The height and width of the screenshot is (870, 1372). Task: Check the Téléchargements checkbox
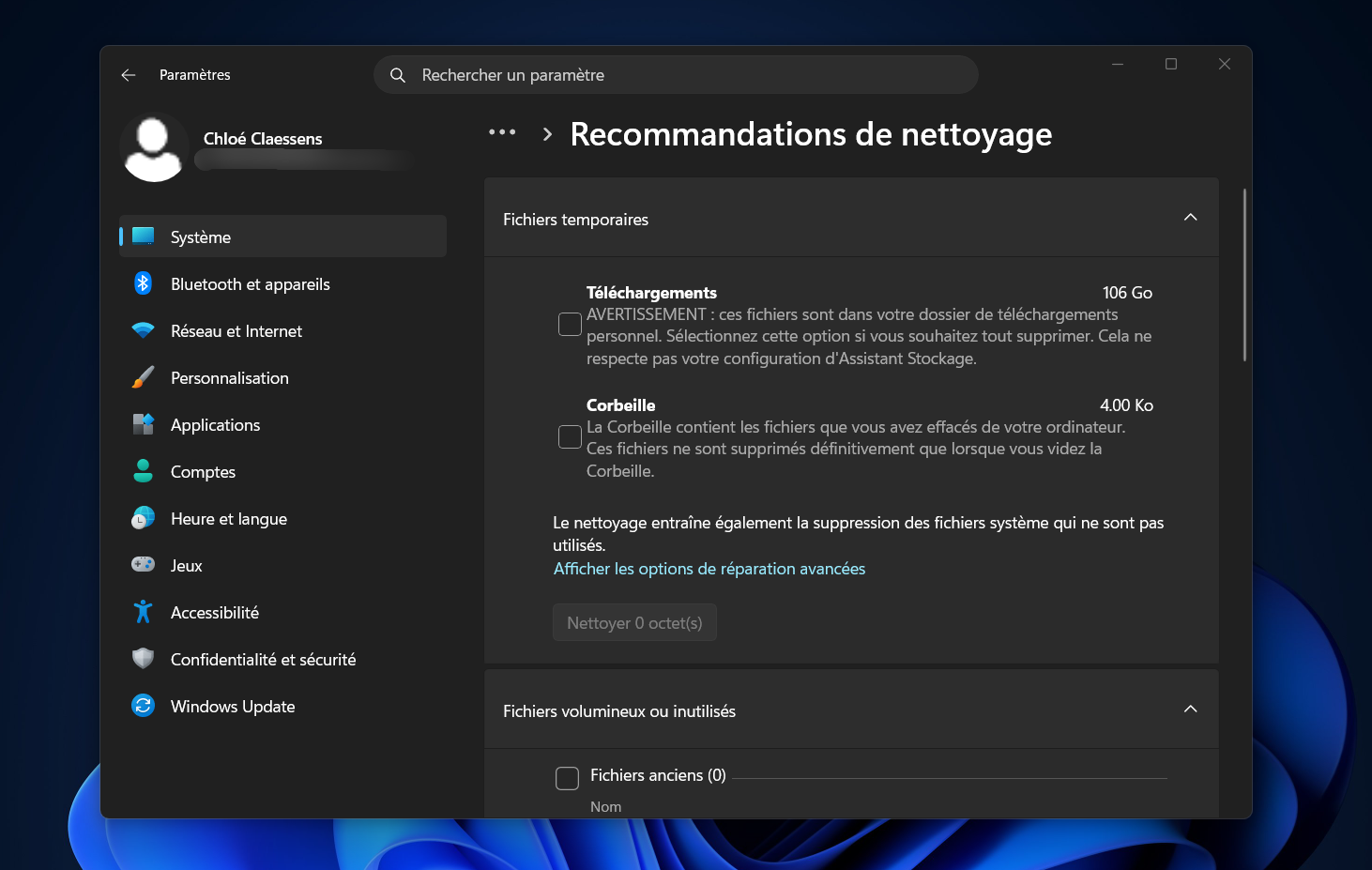coord(570,325)
